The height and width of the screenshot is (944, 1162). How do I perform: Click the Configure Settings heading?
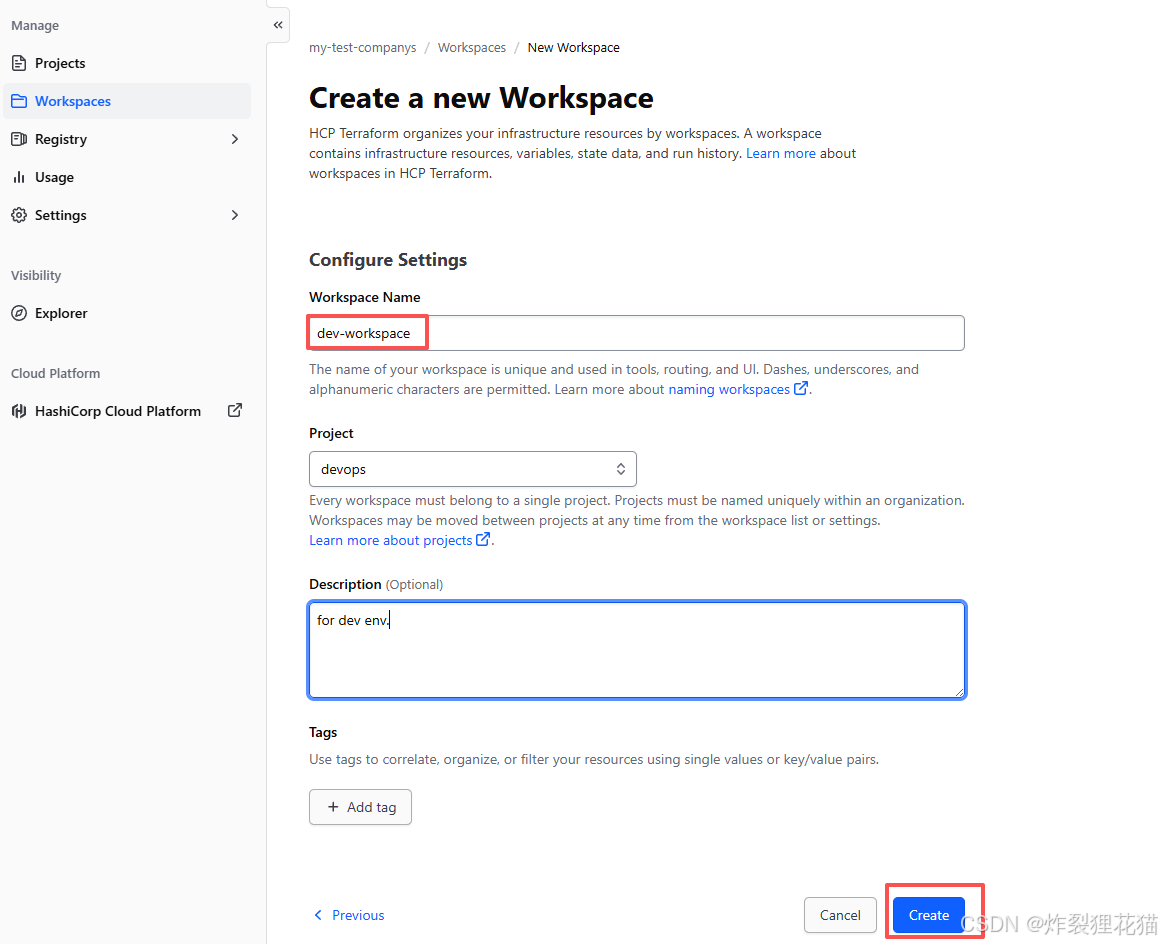coord(388,259)
